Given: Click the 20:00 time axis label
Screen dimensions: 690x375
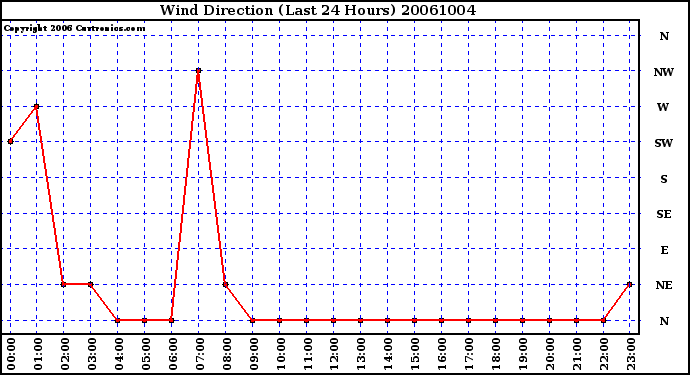Looking at the screenshot, I should [x=551, y=354].
